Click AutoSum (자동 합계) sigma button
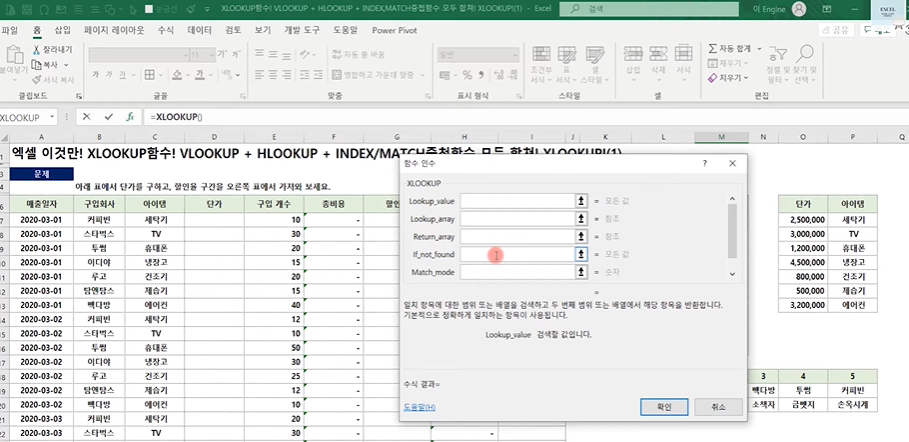This screenshot has height=442, width=909. click(x=730, y=49)
